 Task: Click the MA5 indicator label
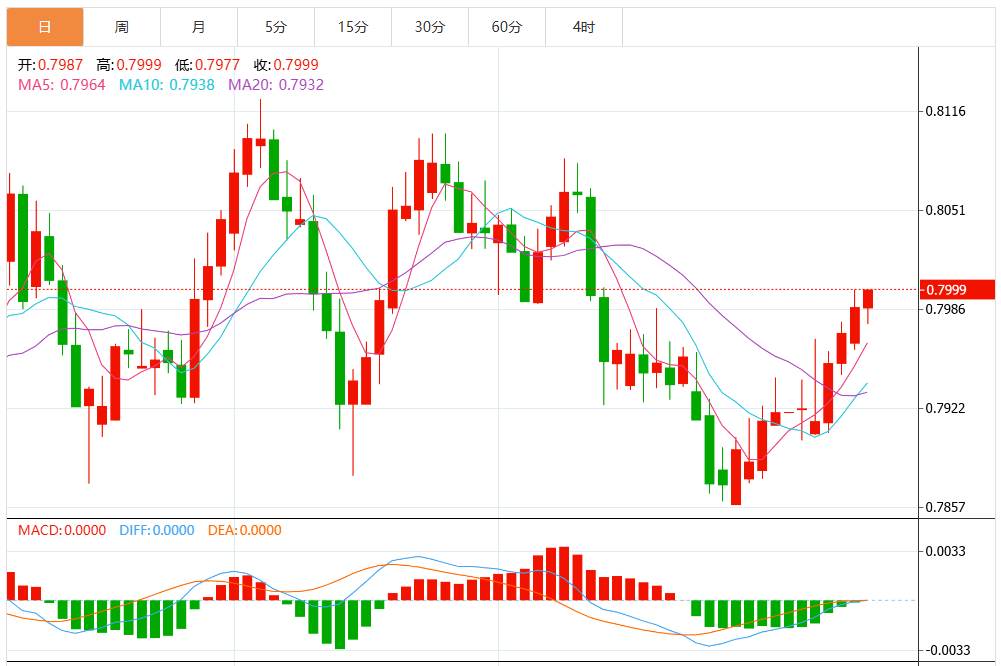(62, 85)
